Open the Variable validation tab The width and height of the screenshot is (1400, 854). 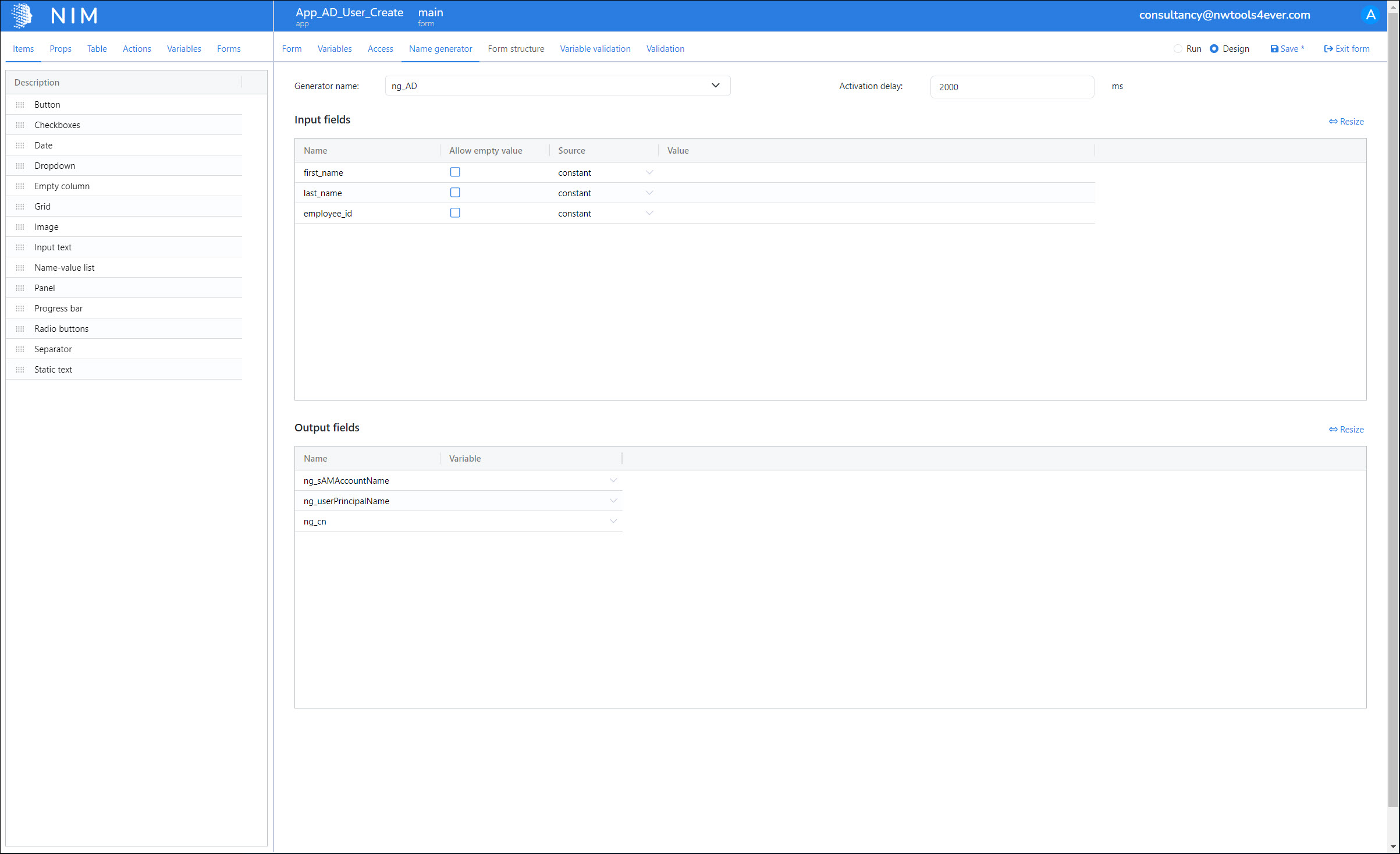(595, 49)
